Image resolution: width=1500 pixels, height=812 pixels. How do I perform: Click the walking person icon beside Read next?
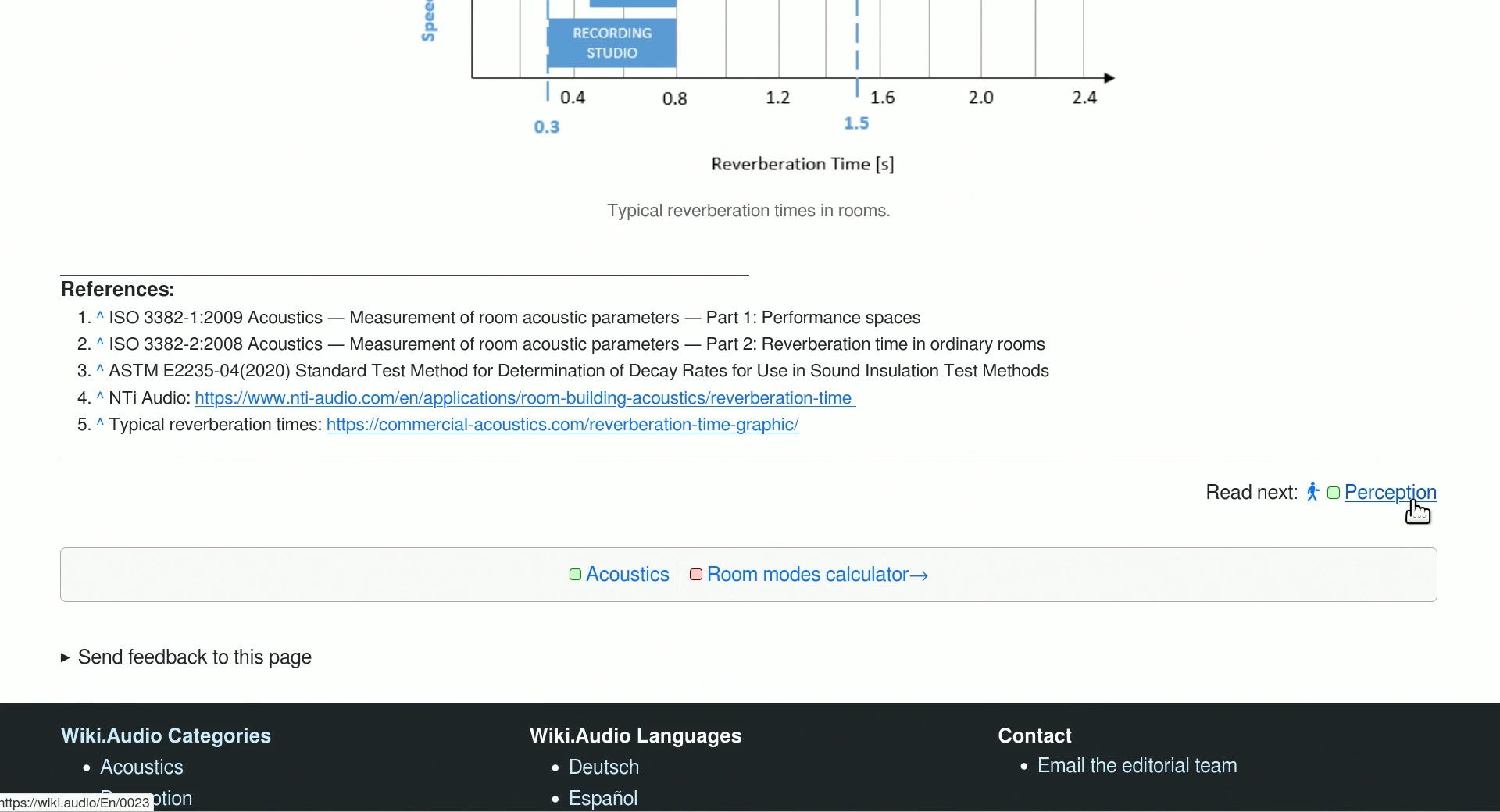pos(1312,492)
